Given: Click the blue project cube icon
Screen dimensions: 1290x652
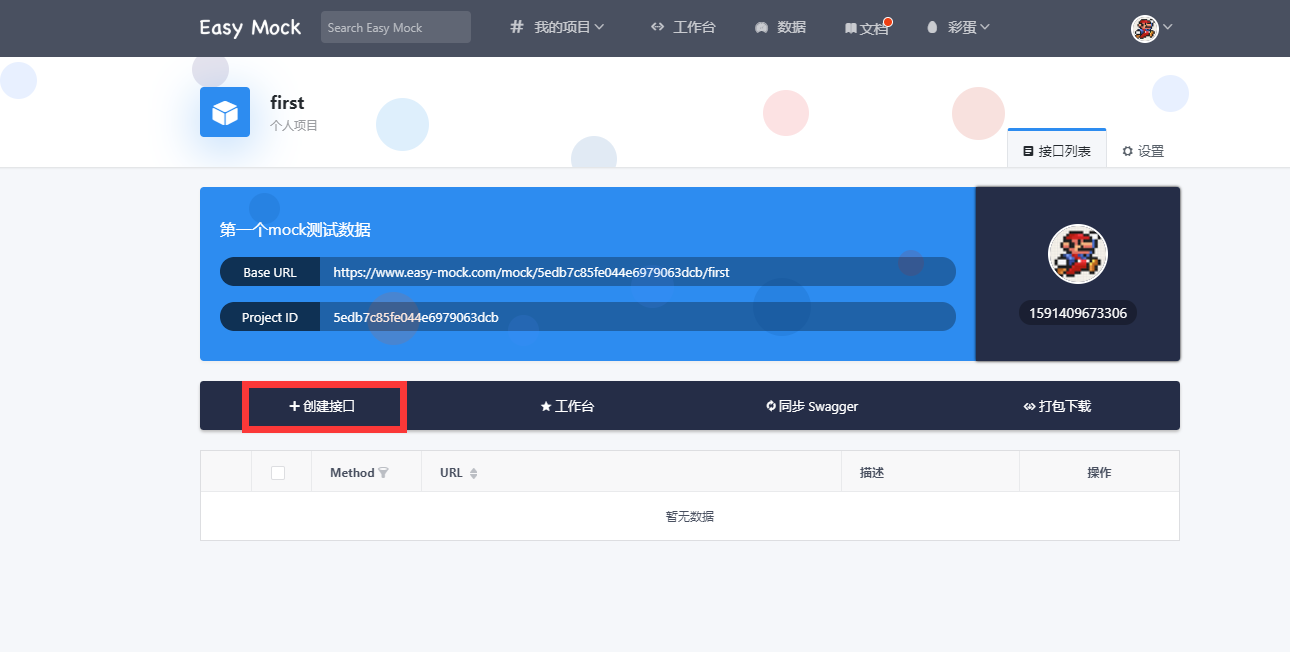Looking at the screenshot, I should tap(225, 112).
